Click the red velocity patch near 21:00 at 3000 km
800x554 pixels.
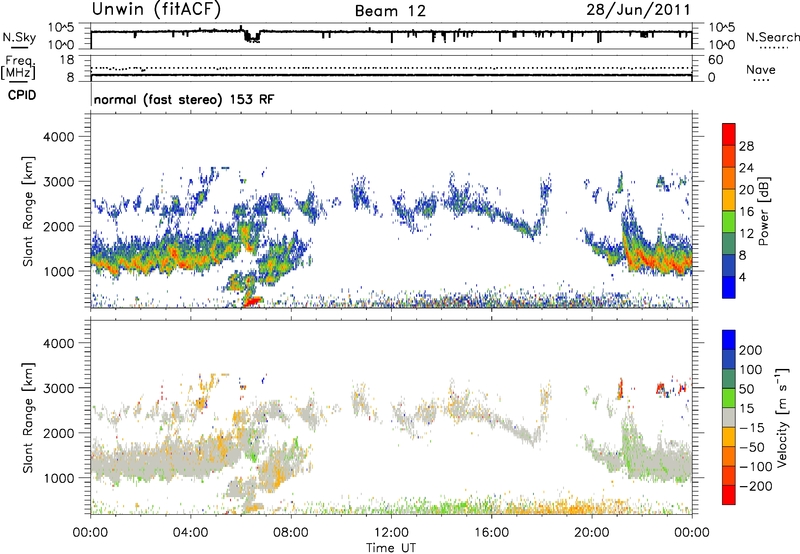(621, 389)
